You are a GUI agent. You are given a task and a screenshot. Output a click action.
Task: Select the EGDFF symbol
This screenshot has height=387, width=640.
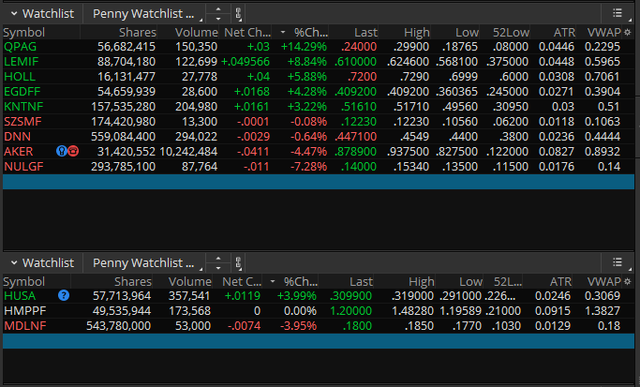click(22, 91)
